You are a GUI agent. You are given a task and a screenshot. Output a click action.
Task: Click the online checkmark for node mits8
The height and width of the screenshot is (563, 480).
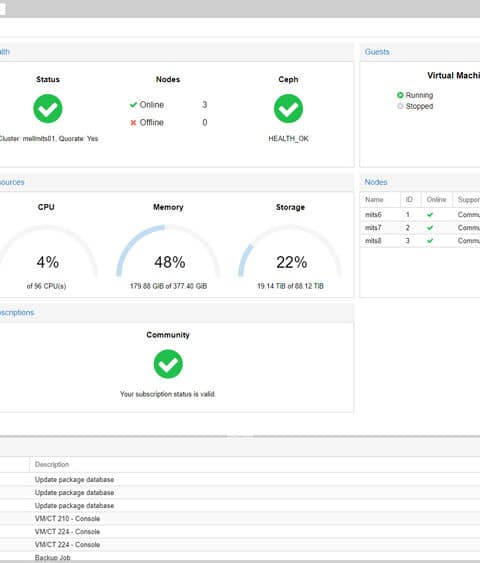[430, 241]
